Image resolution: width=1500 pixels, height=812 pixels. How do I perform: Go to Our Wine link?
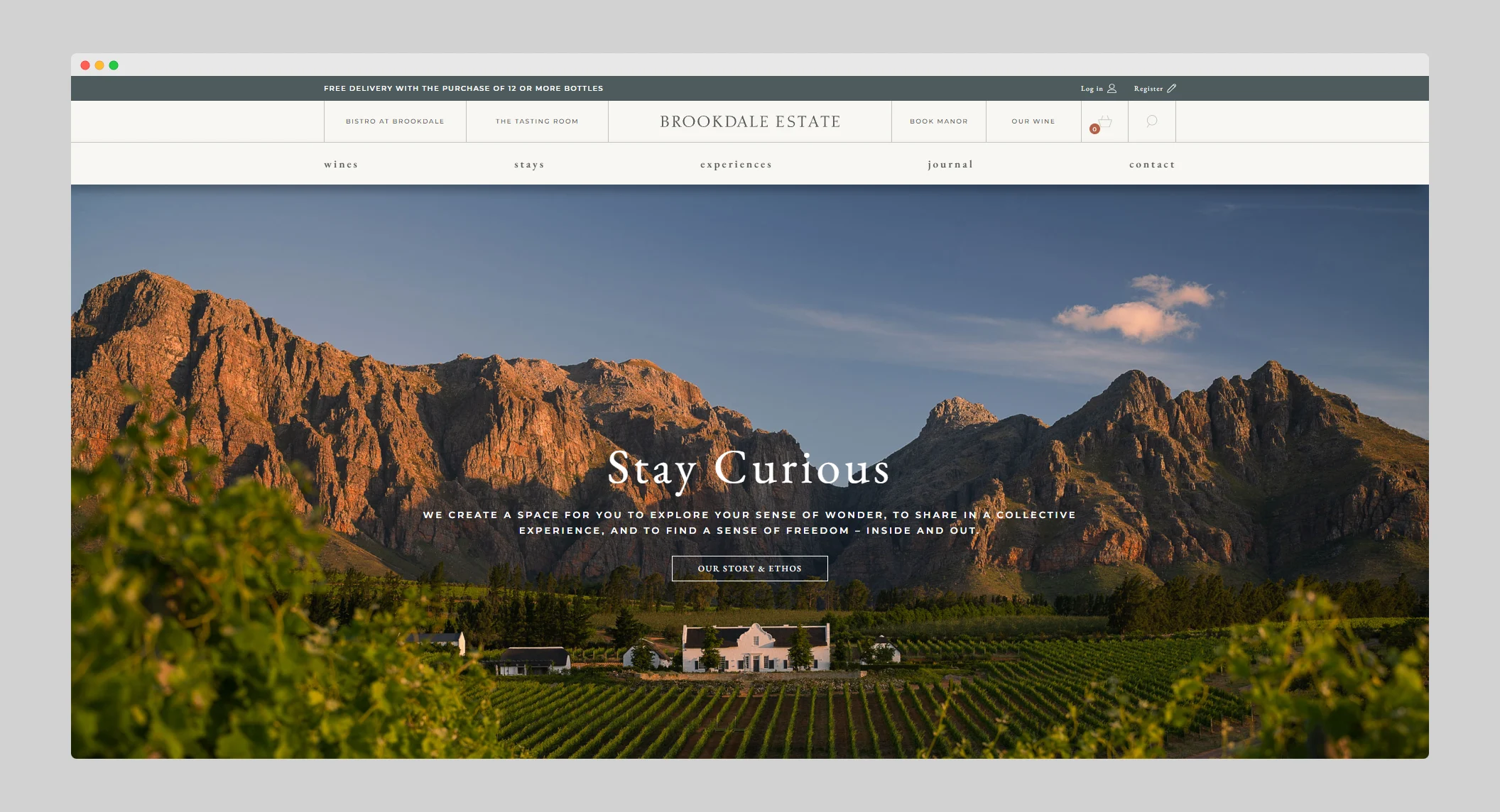(1033, 121)
